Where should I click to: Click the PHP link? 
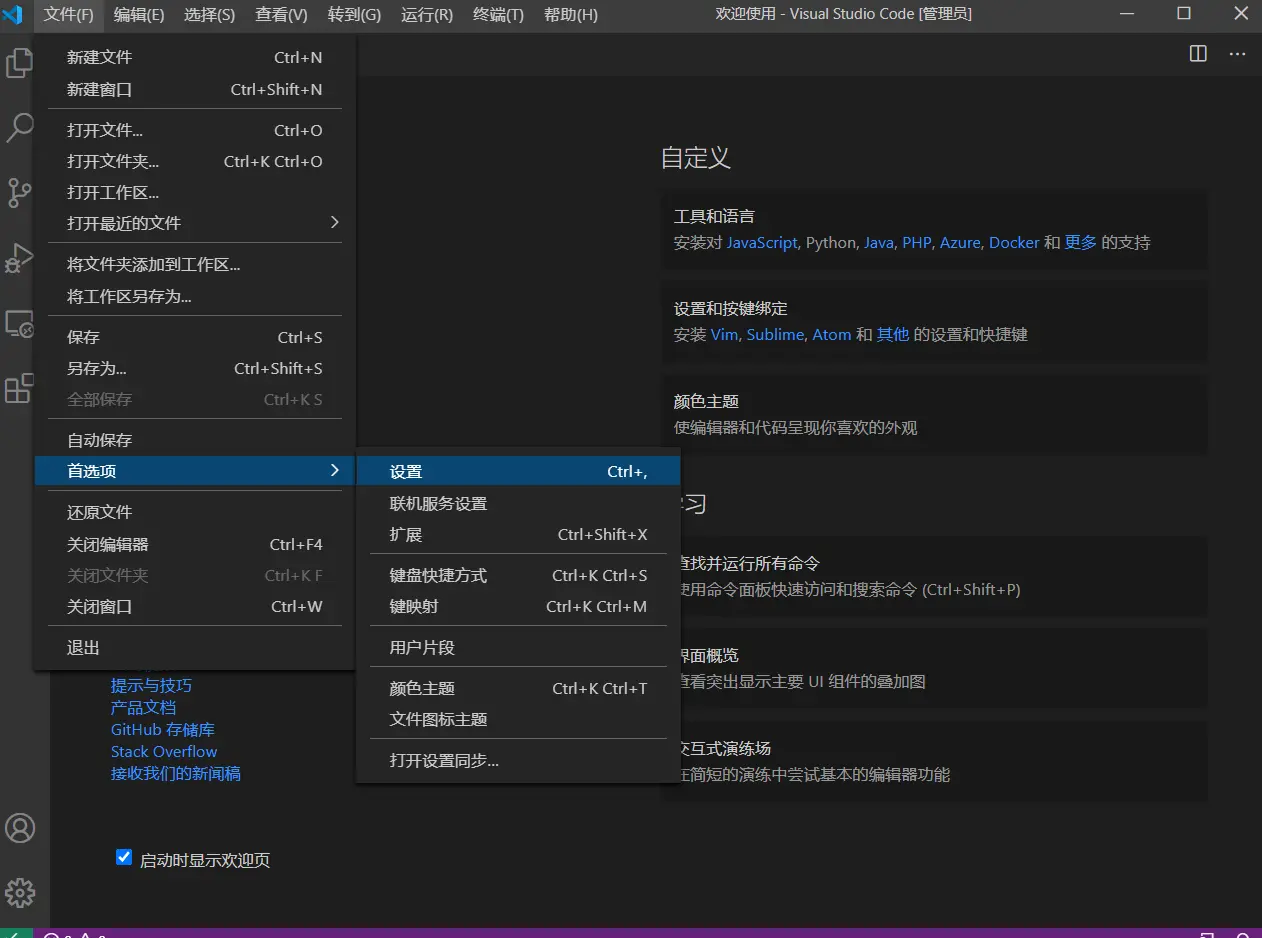coord(917,243)
